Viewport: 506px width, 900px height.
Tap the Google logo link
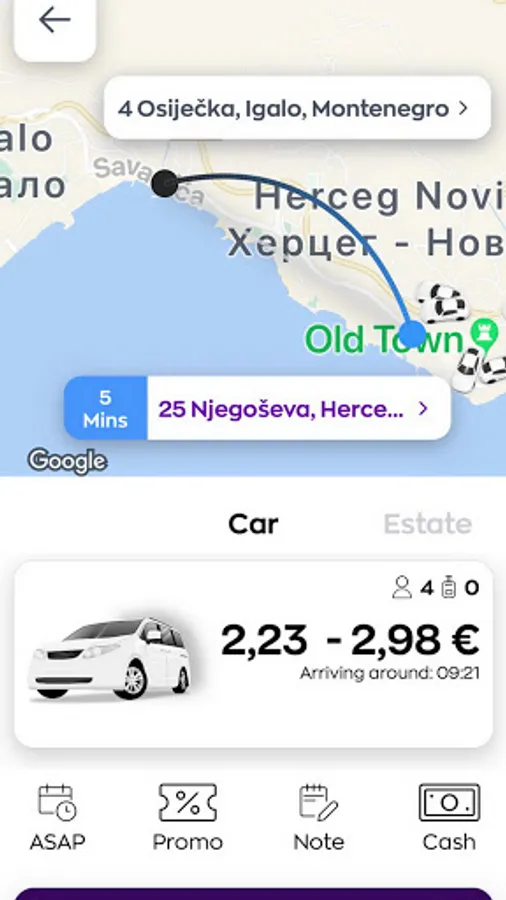click(67, 461)
